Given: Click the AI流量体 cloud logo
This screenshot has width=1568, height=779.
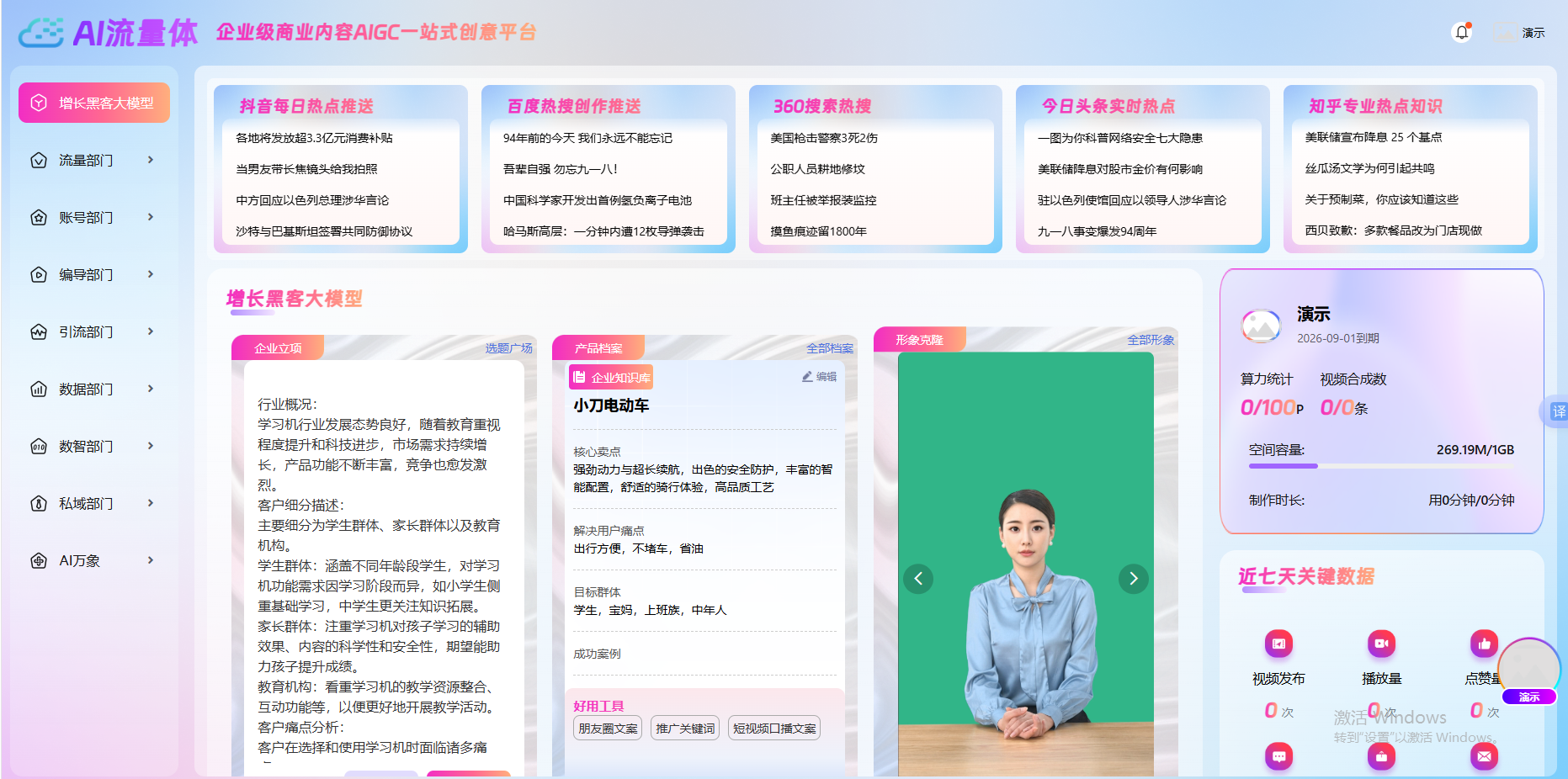Looking at the screenshot, I should (41, 33).
